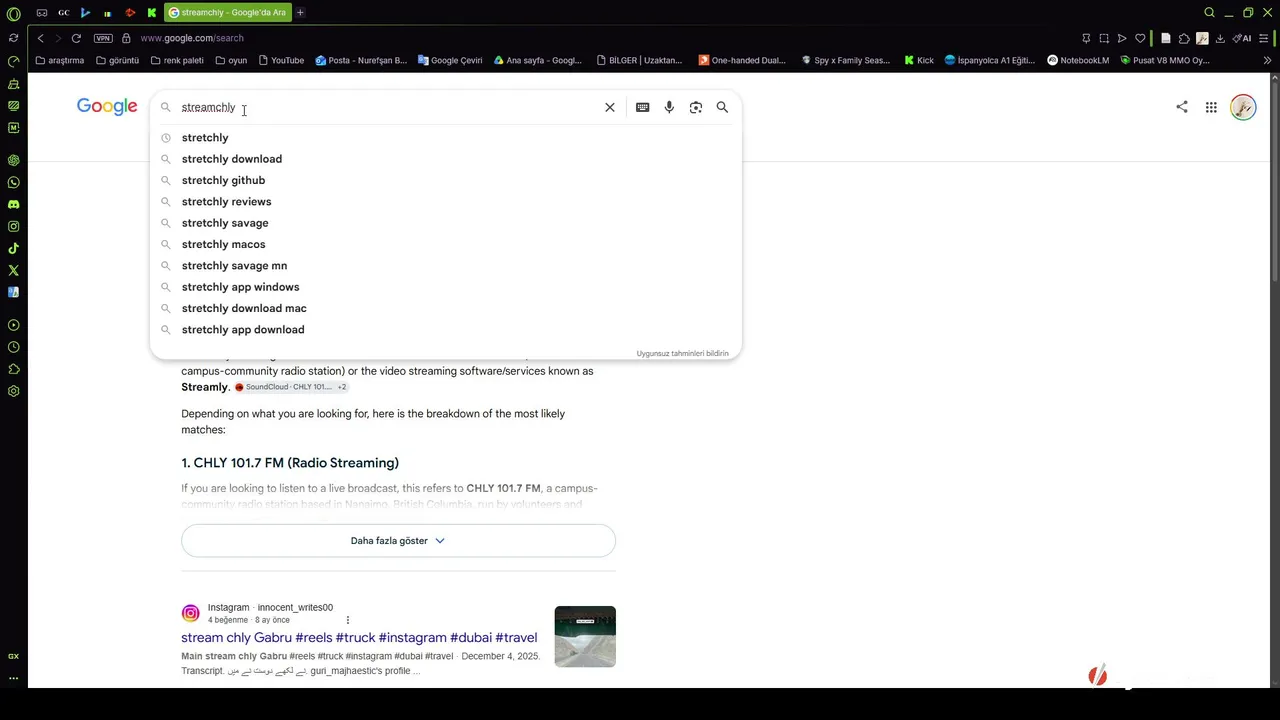The width and height of the screenshot is (1280, 720).
Task: Open the Google account profile picture
Action: (1243, 107)
